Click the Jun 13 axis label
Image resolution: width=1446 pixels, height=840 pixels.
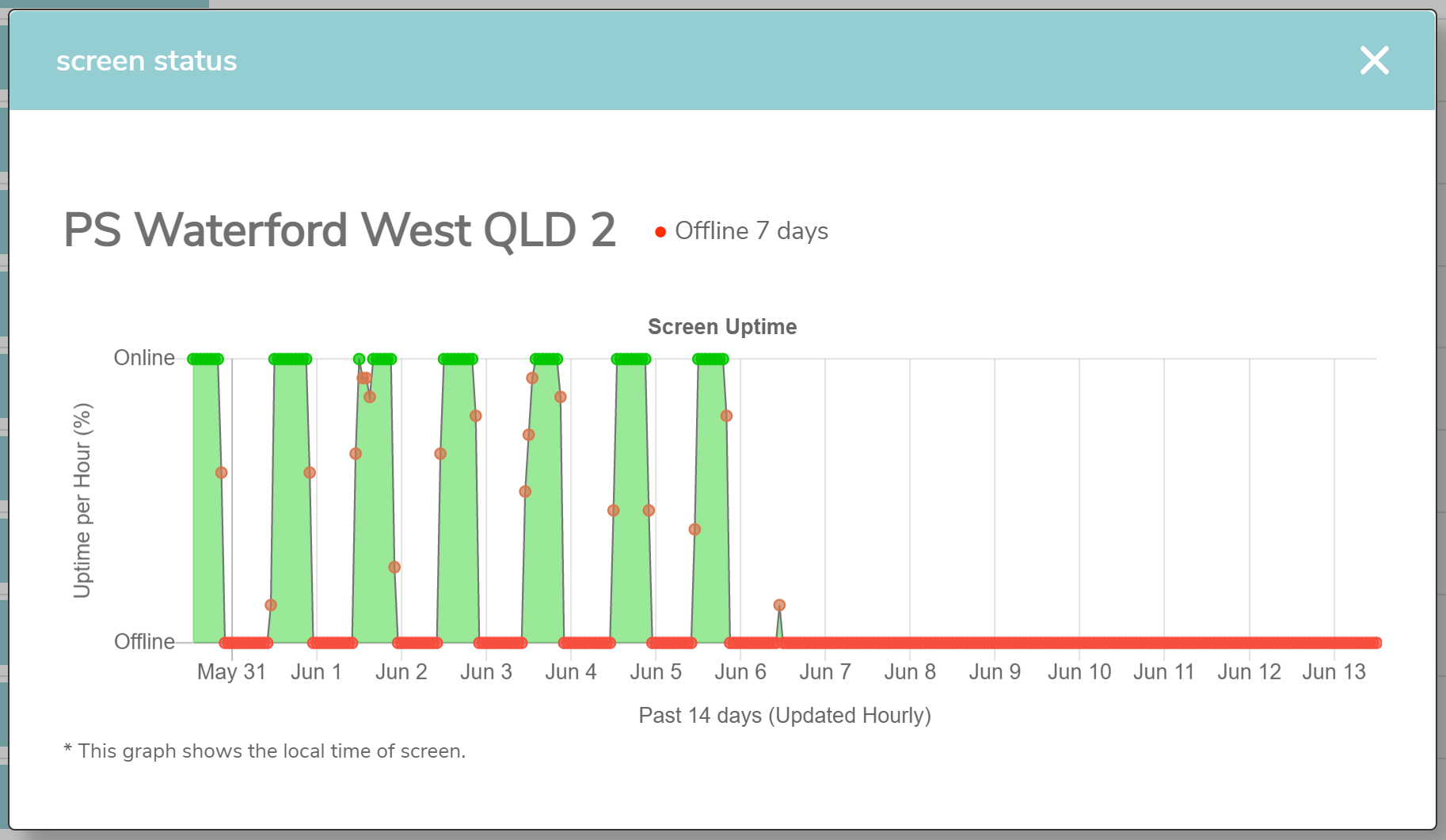[1334, 672]
